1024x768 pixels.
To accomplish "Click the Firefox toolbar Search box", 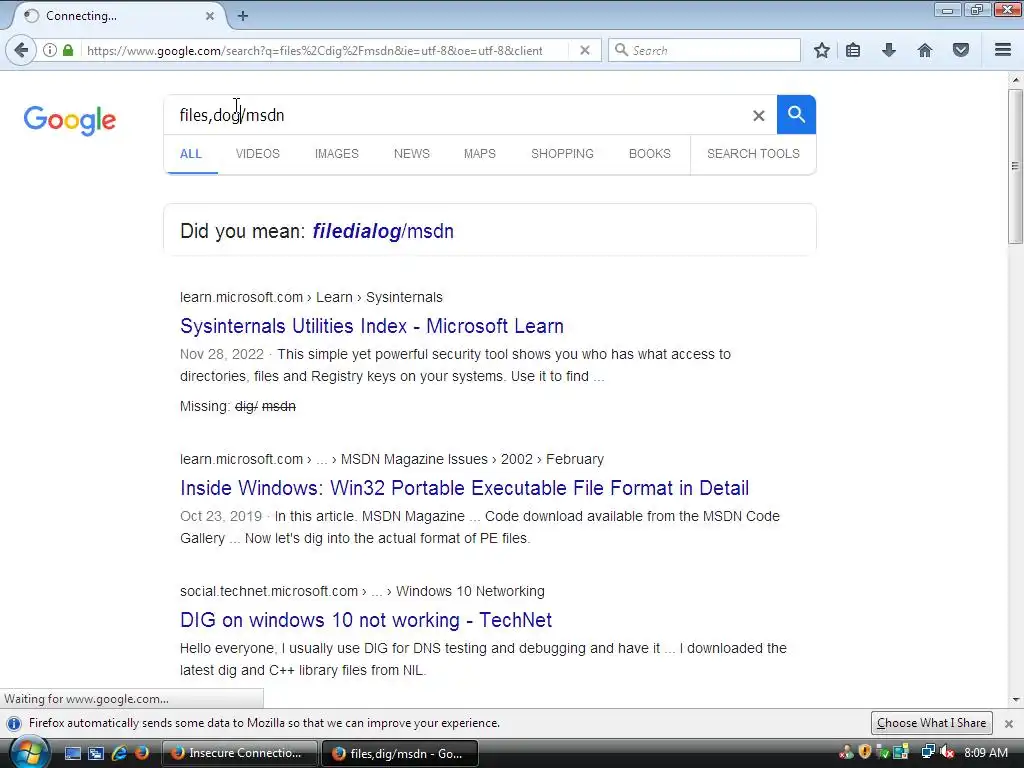I will 704,50.
